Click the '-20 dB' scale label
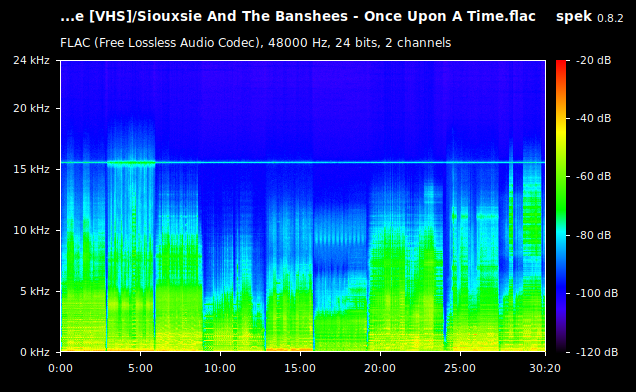636x392 pixels. [x=593, y=60]
